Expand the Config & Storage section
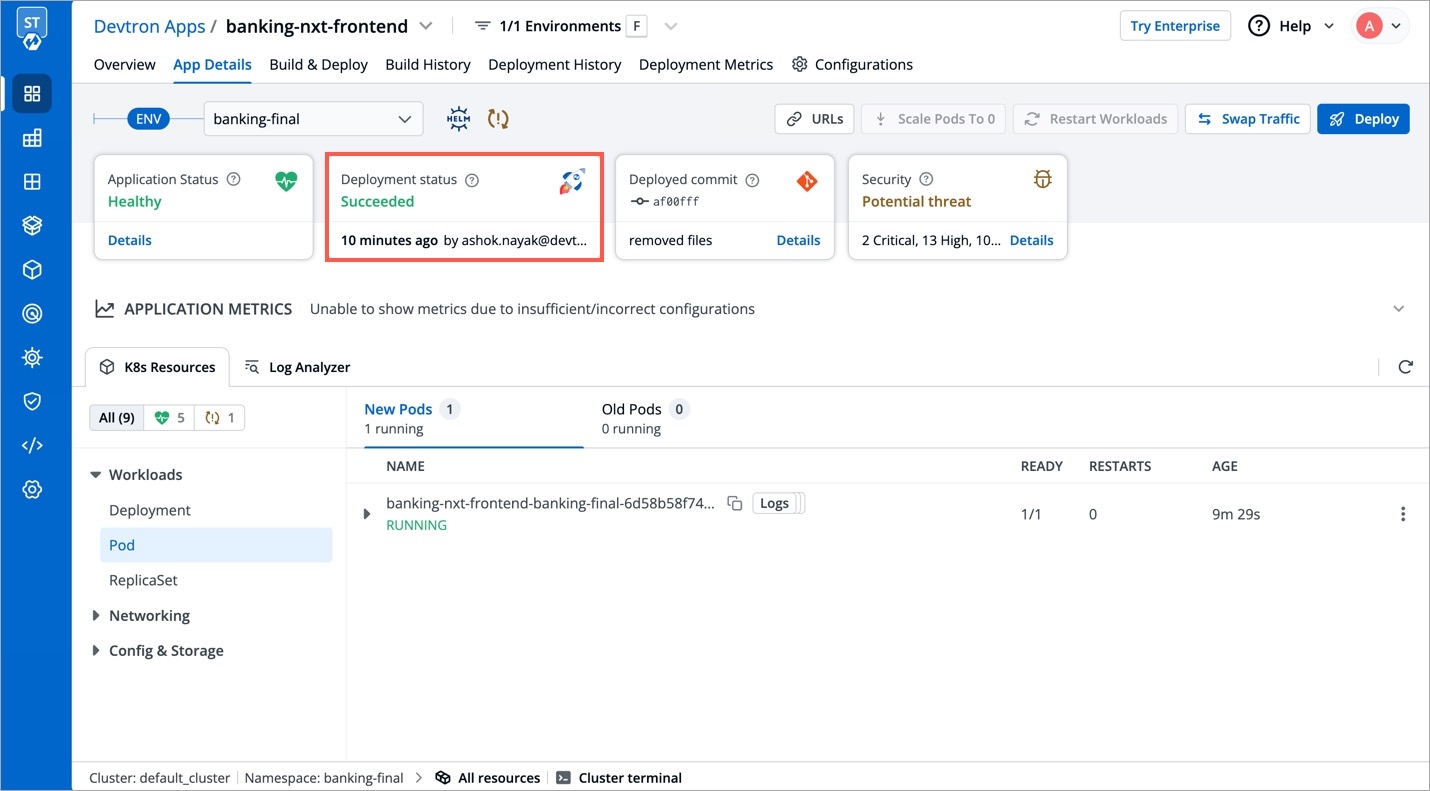 97,651
